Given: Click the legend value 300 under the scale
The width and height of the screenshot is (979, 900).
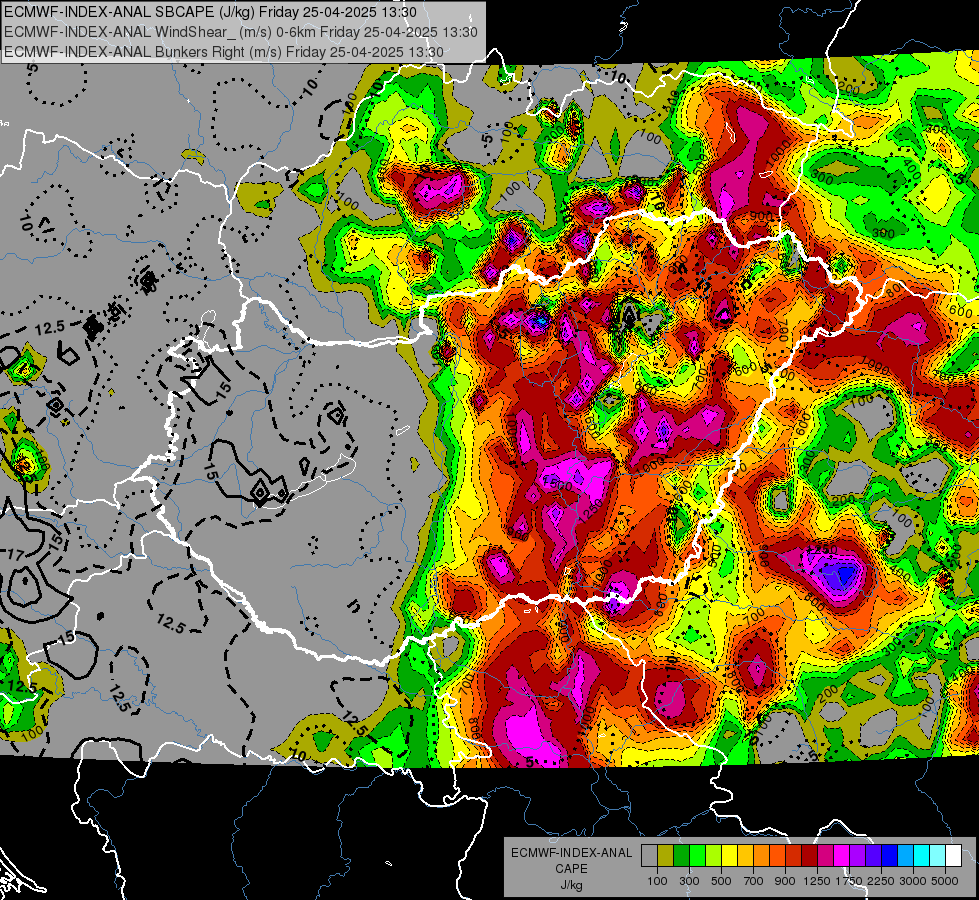Looking at the screenshot, I should click(689, 881).
